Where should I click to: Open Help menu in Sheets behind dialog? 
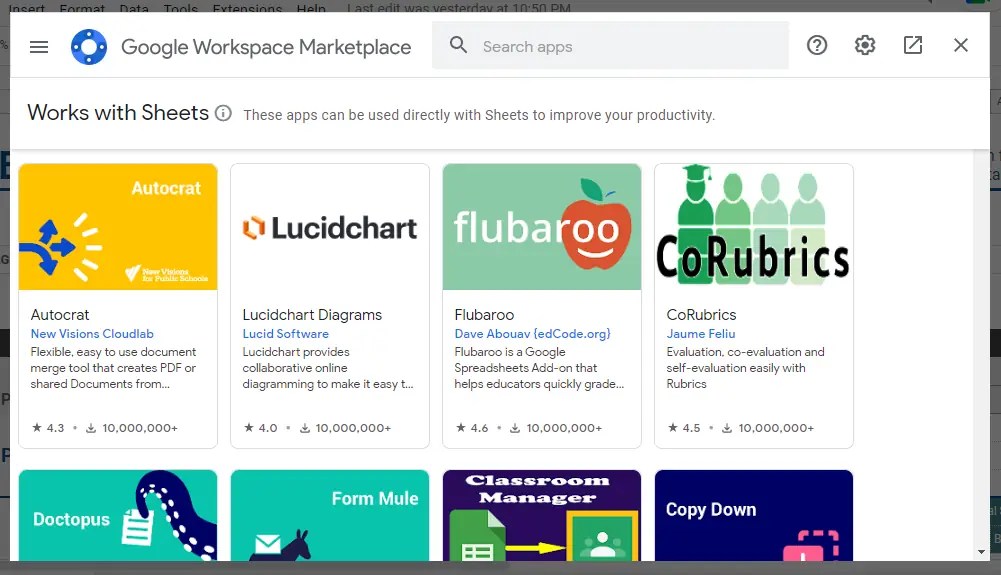(x=312, y=7)
